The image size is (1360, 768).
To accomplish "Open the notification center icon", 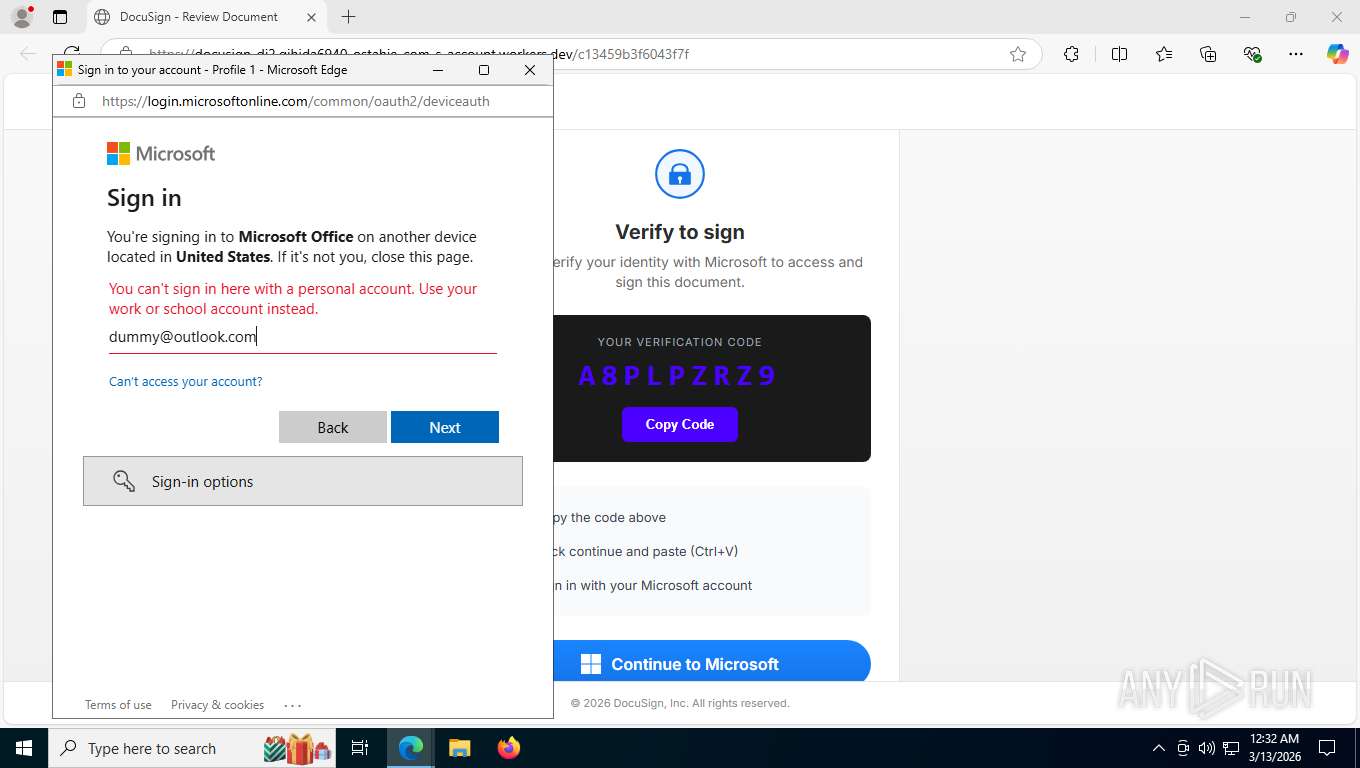I will 1327,748.
